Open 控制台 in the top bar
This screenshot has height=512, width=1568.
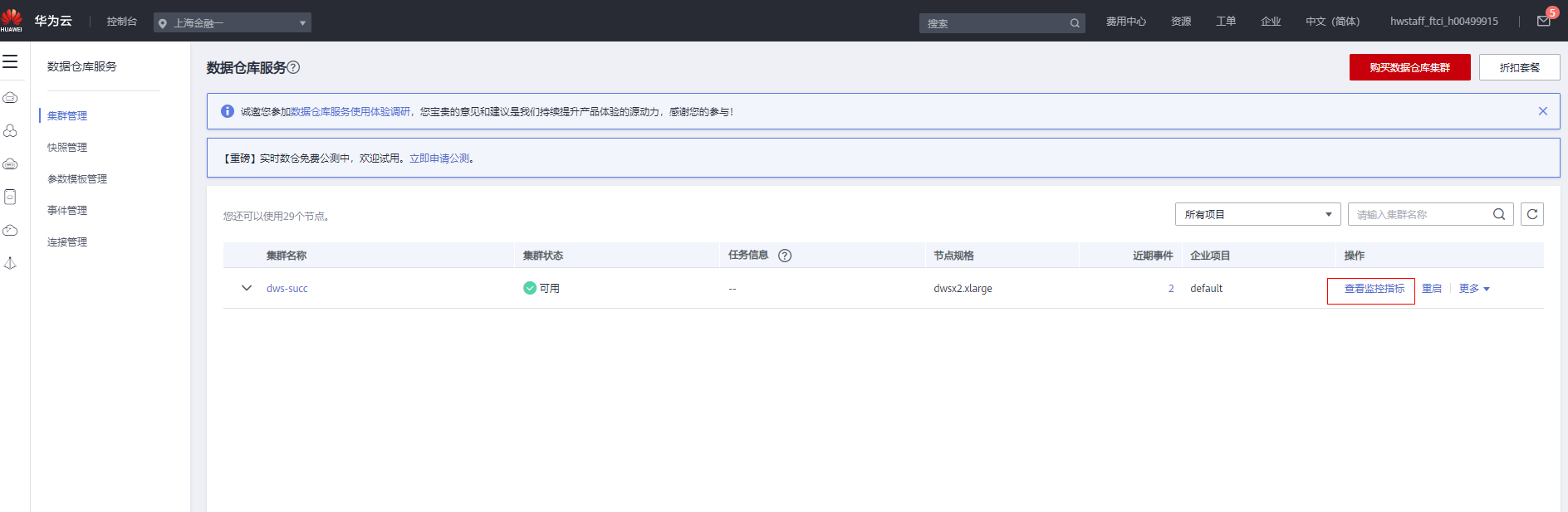[122, 22]
